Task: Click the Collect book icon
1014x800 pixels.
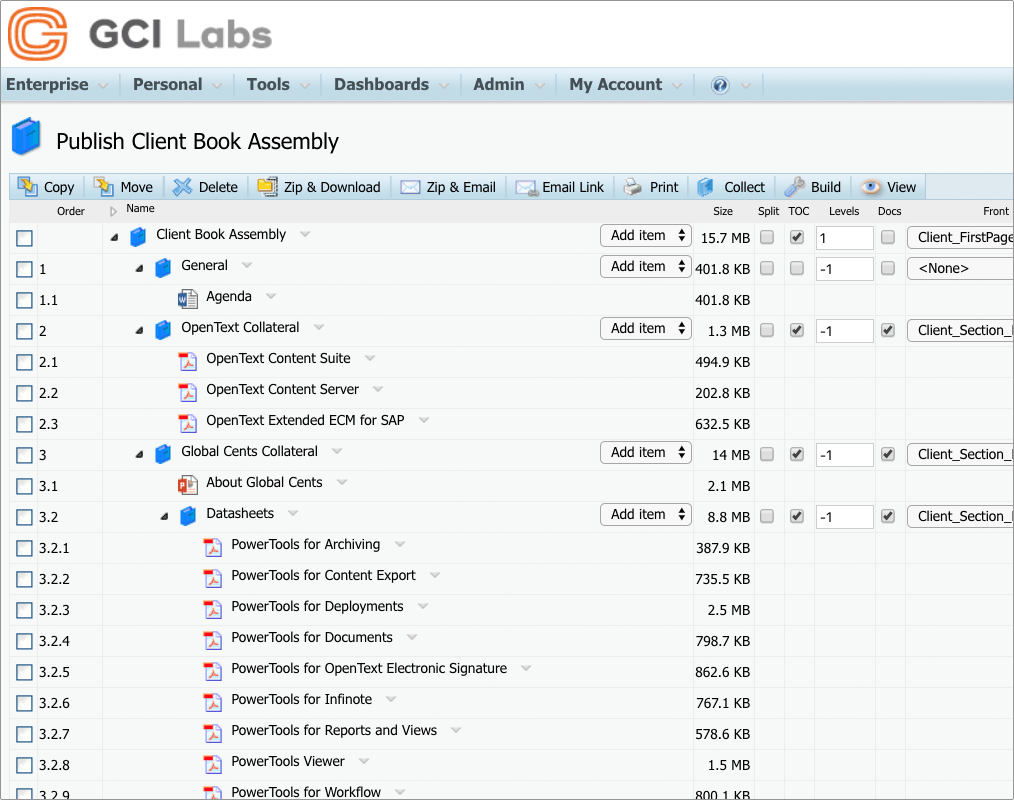Action: [706, 187]
